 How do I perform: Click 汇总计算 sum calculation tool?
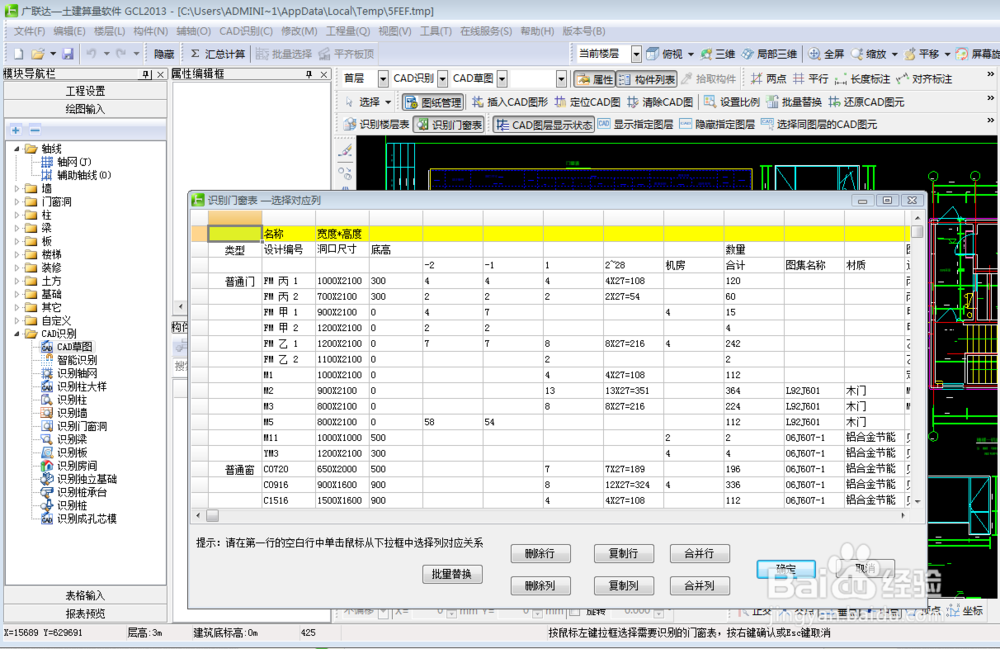tap(217, 54)
